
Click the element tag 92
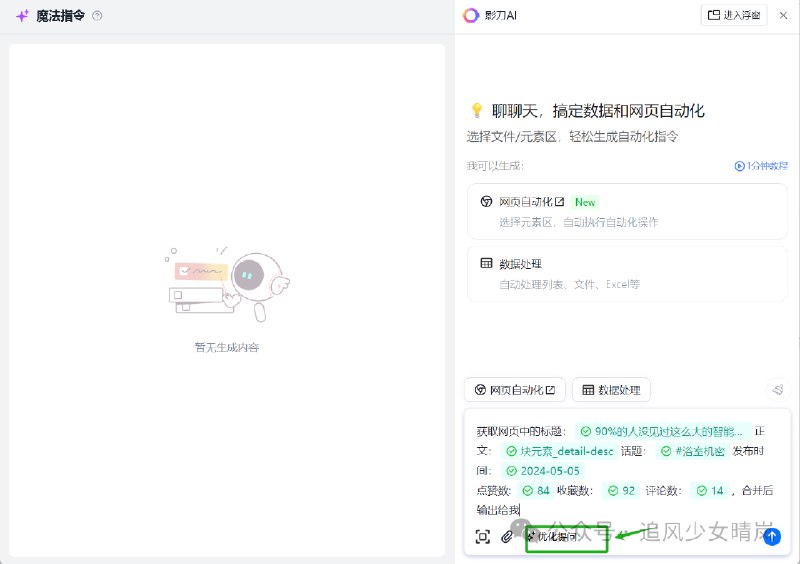pyautogui.click(x=621, y=491)
